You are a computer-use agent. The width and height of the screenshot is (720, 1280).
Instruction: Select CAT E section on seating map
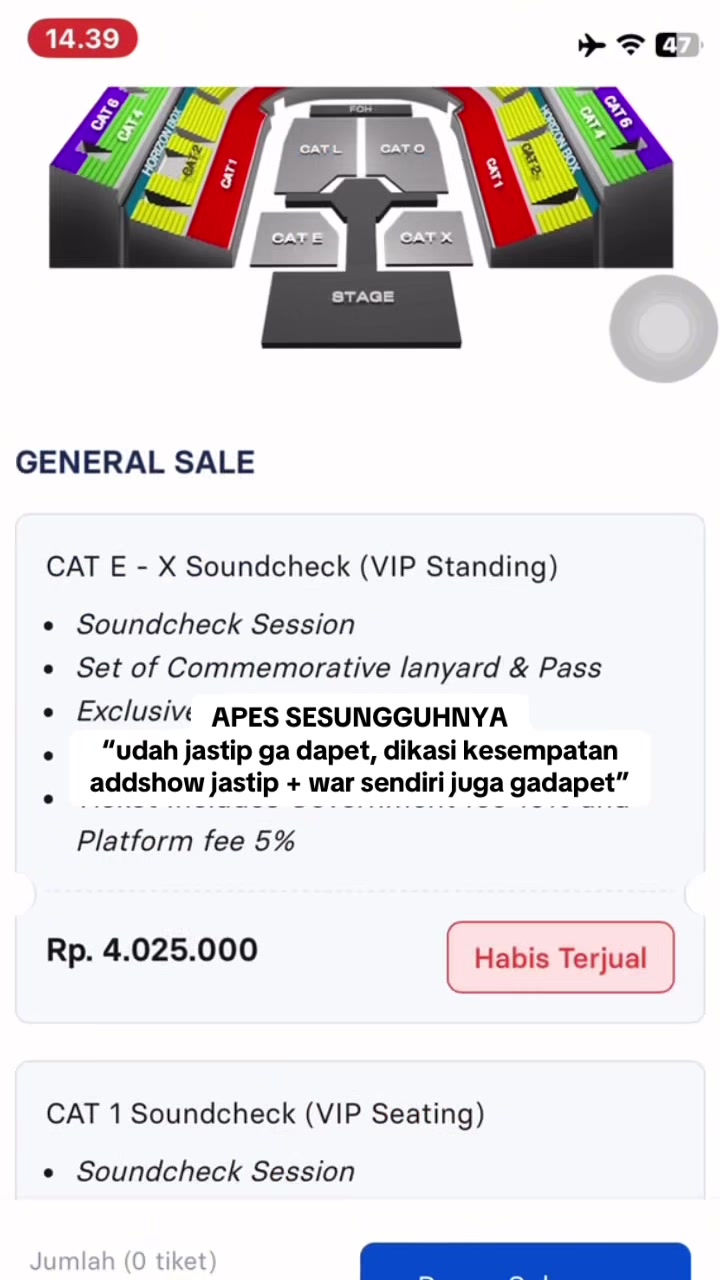297,238
